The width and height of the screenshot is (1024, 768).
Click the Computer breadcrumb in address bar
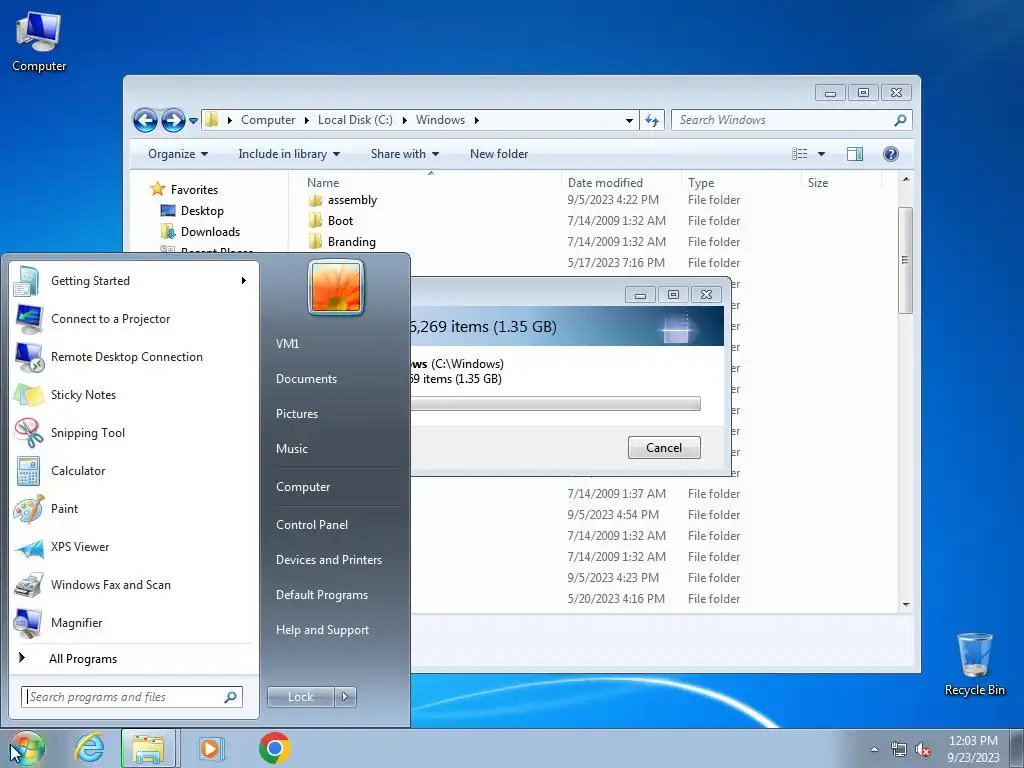[x=268, y=120]
